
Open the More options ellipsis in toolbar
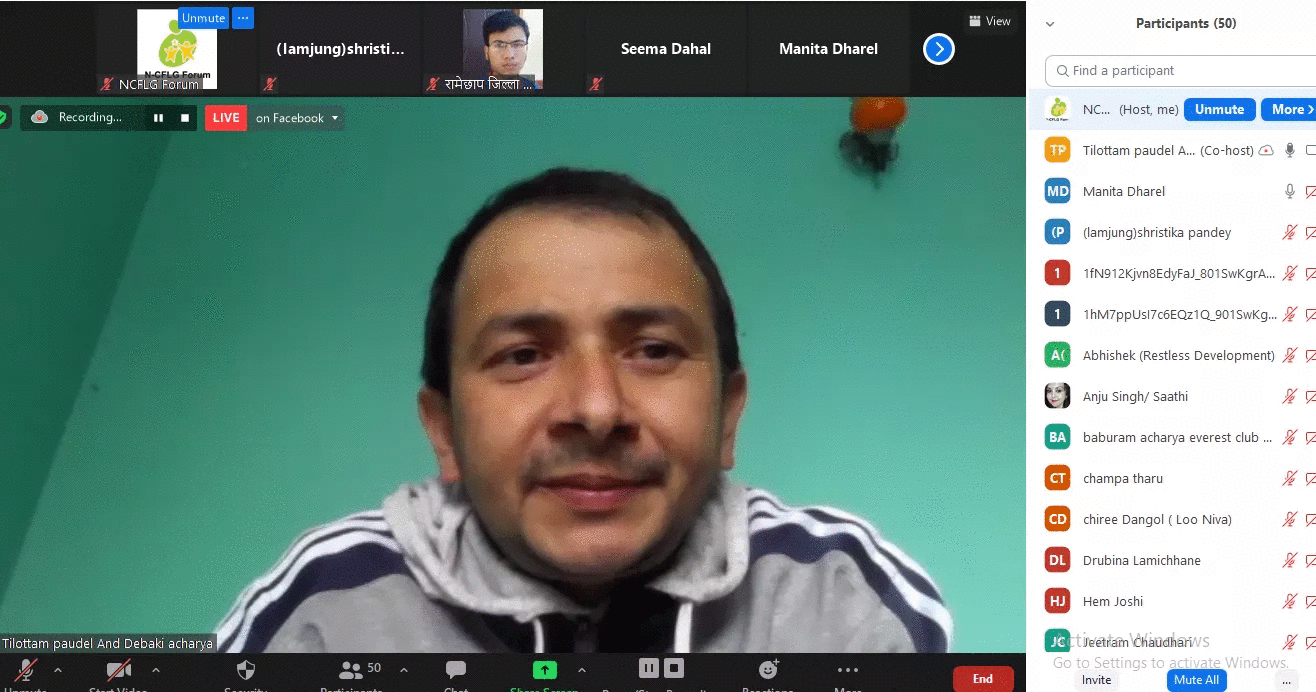pyautogui.click(x=848, y=670)
